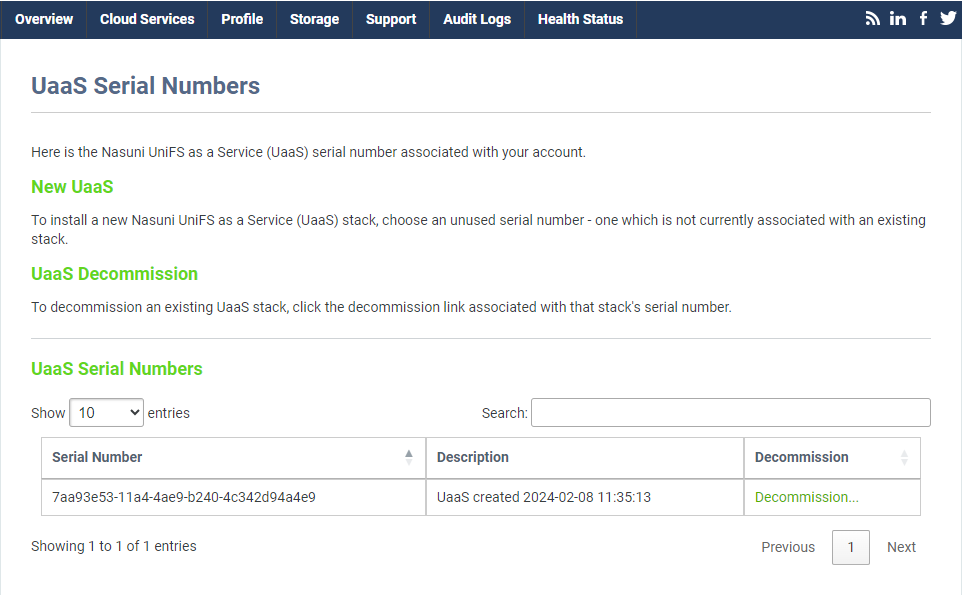The height and width of the screenshot is (595, 962).
Task: Open the RSS feed icon
Action: [x=872, y=19]
